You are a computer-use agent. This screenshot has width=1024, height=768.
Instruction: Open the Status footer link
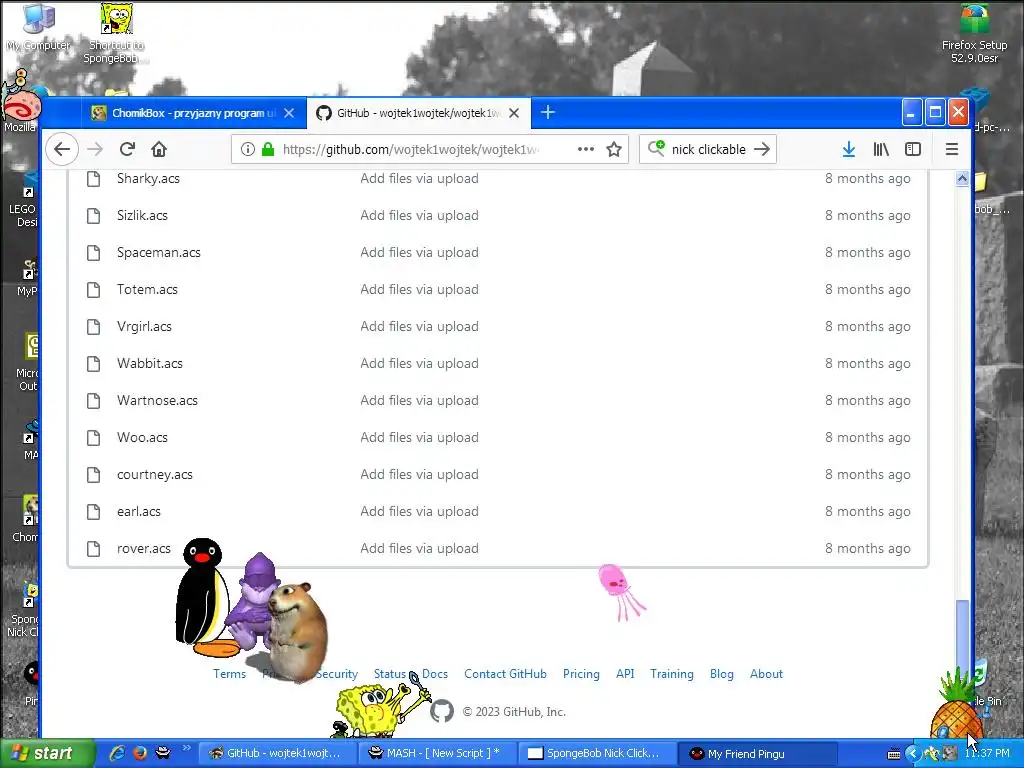(390, 674)
